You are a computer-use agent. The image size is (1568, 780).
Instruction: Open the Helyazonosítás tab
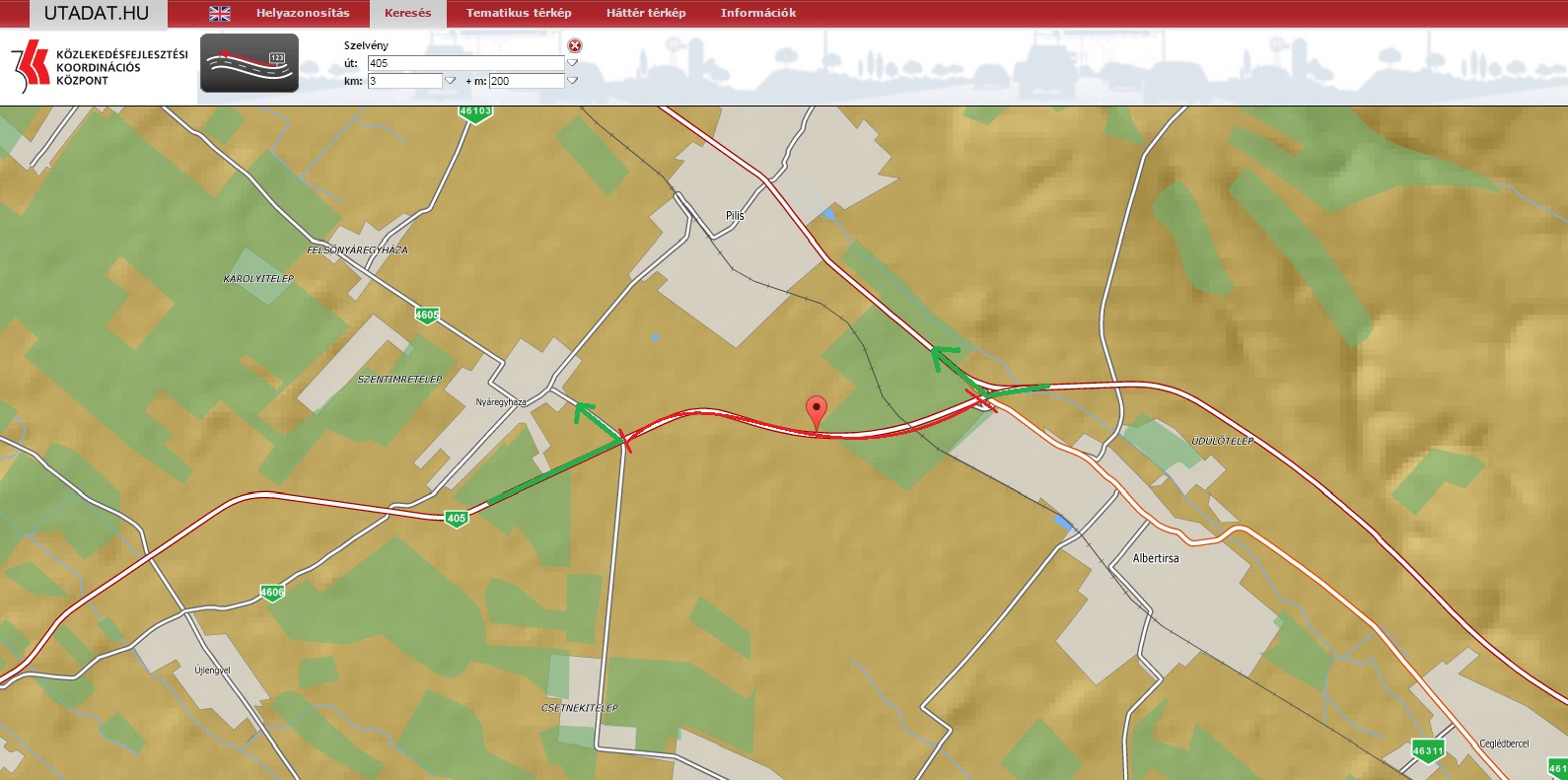(x=303, y=13)
